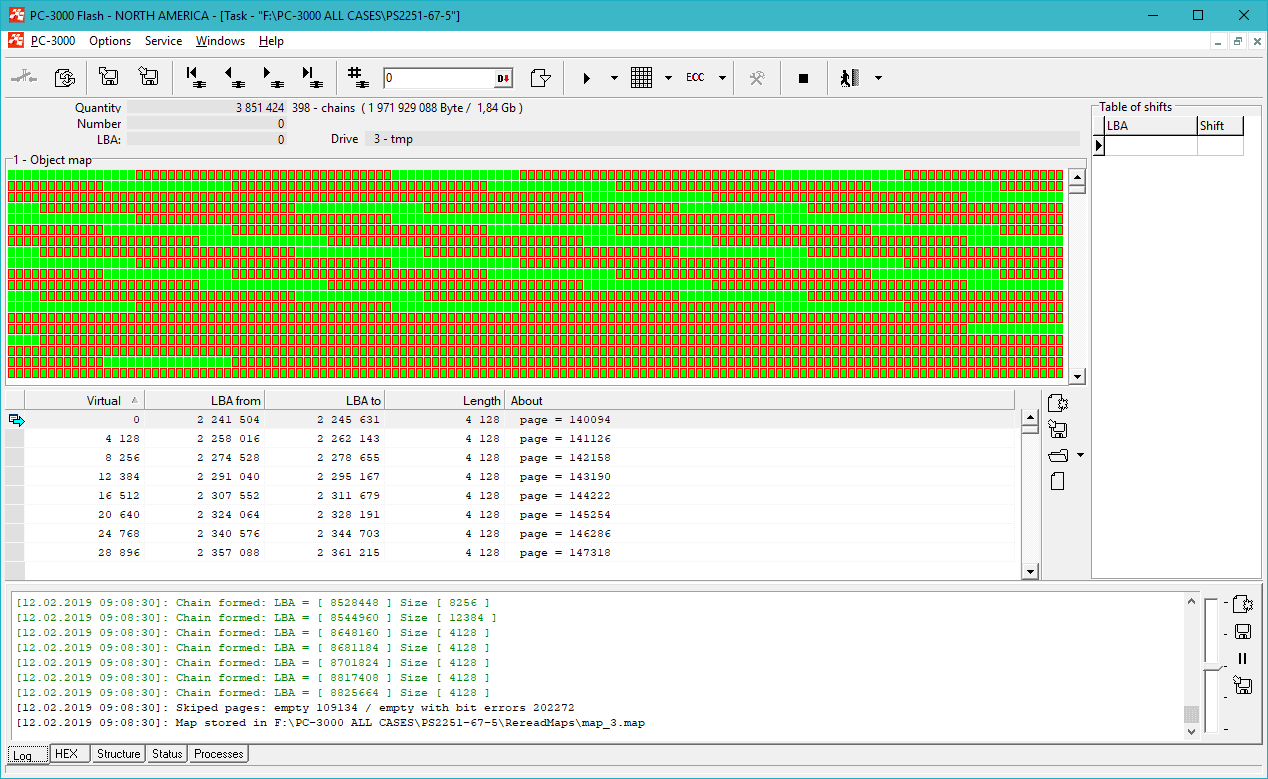The image size is (1268, 779).
Task: Click the PC-3000 application icon in title bar
Action: pos(16,15)
